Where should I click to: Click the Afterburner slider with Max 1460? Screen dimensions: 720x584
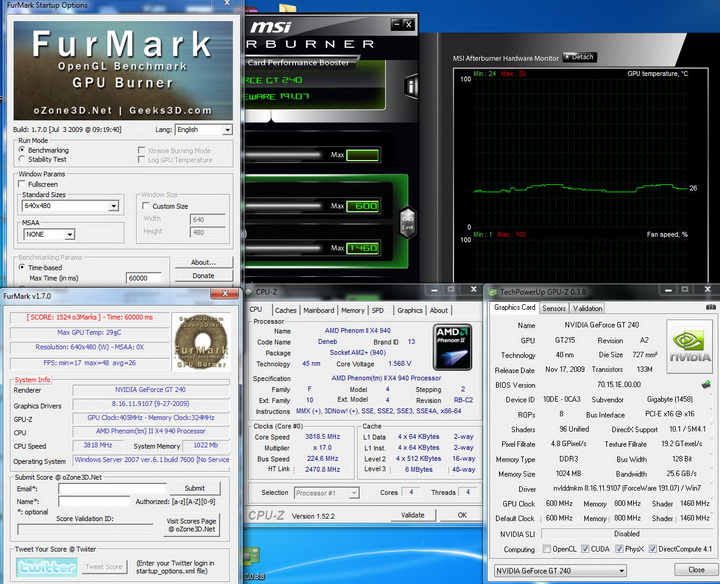click(283, 248)
